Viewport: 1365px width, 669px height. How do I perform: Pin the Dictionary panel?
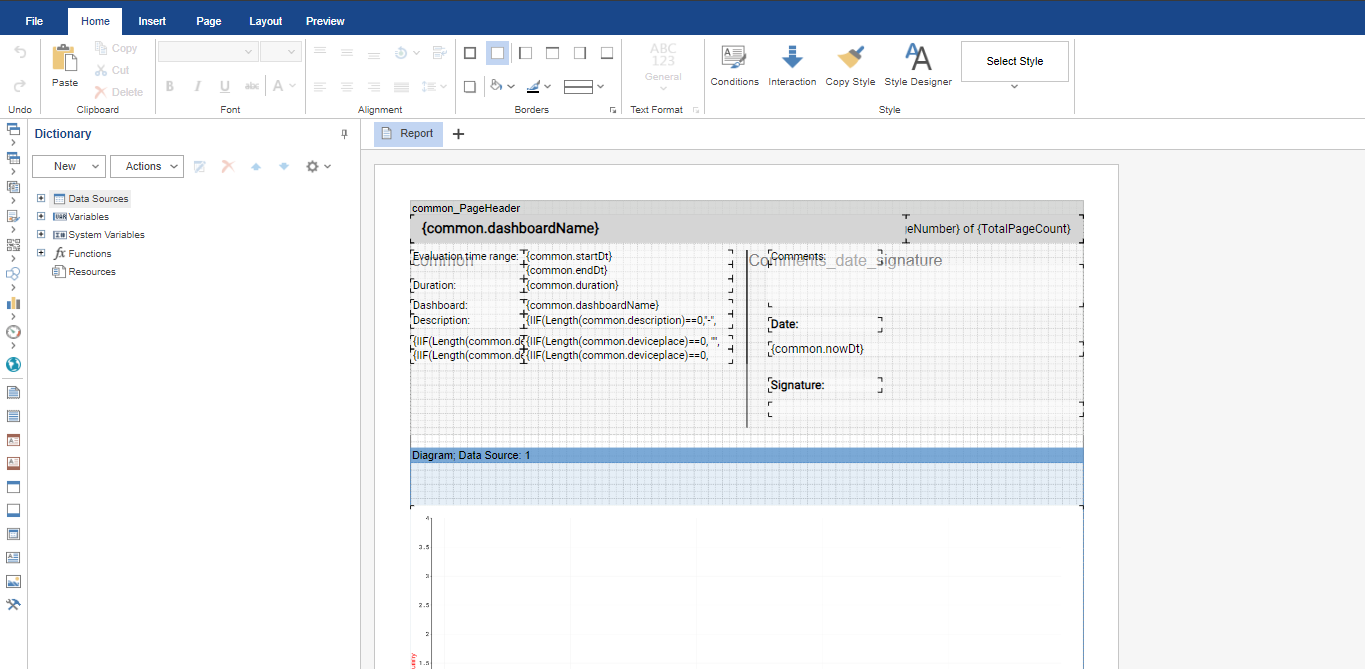[x=345, y=134]
